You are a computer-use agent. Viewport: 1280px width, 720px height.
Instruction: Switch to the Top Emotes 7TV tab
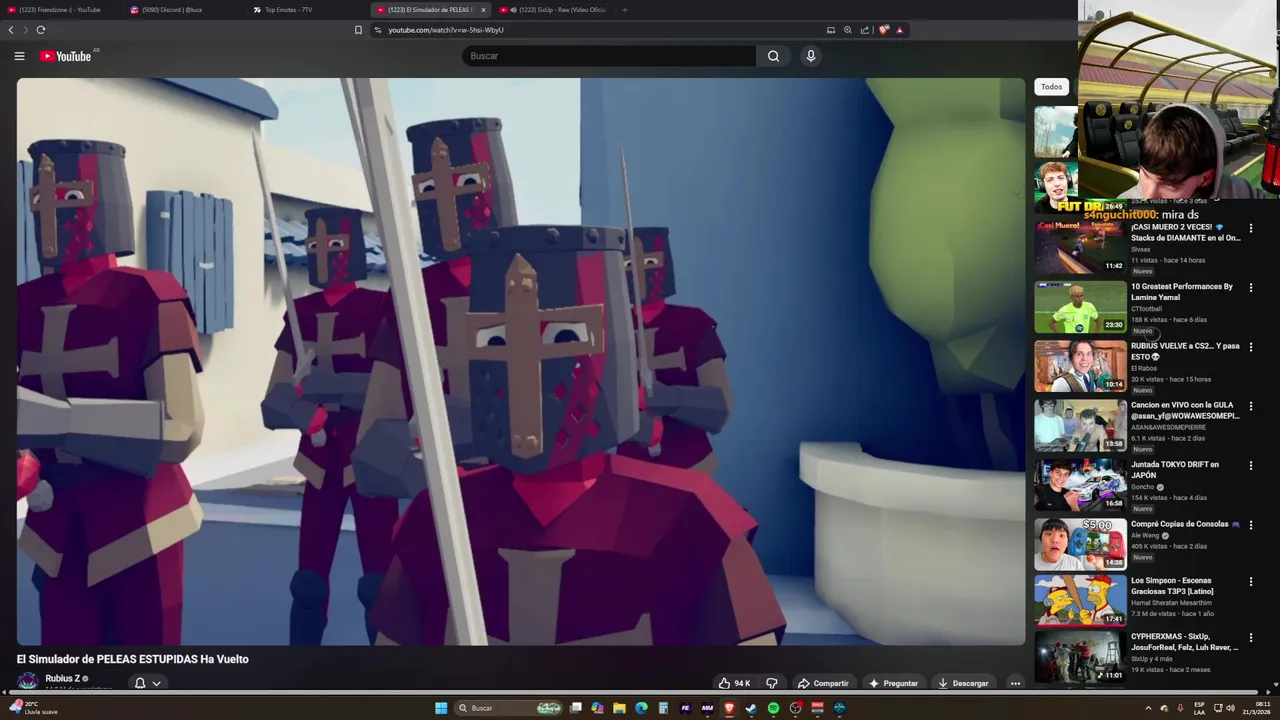(x=308, y=10)
